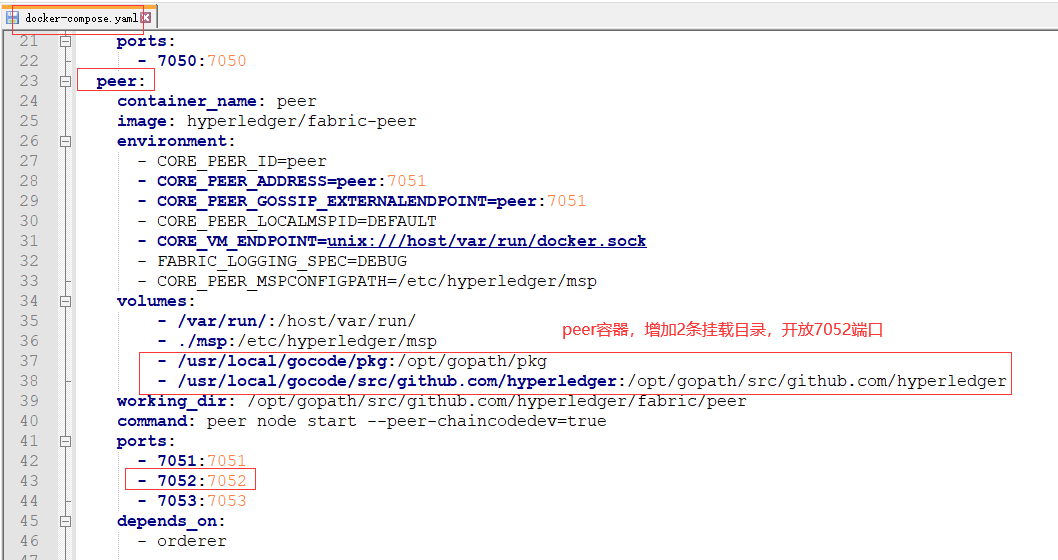This screenshot has height=560, width=1058.
Task: Open the unix:///host/var/run/docker.sock link
Action: tap(486, 241)
